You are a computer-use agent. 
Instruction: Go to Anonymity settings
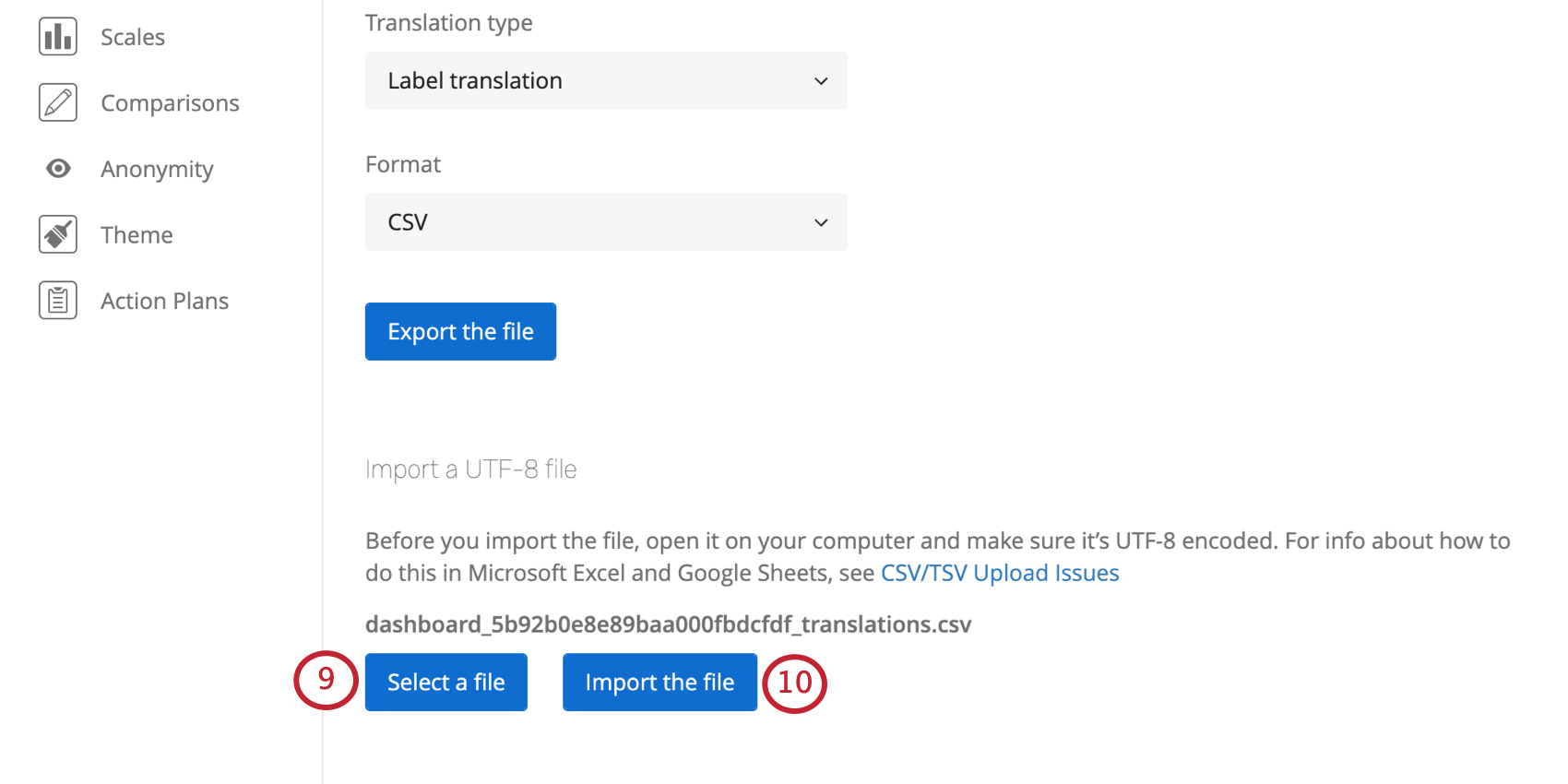click(157, 170)
